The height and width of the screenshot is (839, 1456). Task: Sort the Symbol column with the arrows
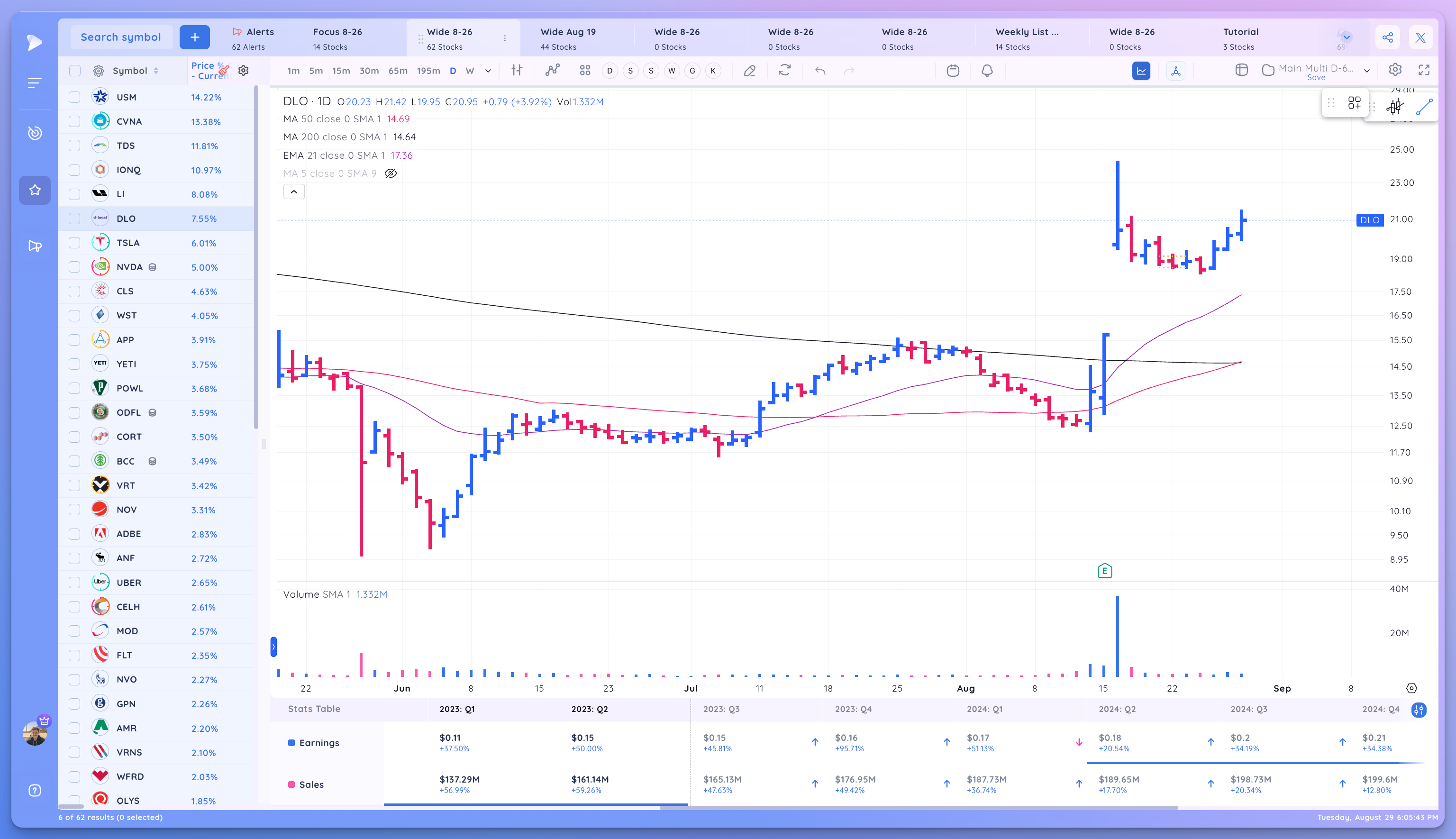156,70
